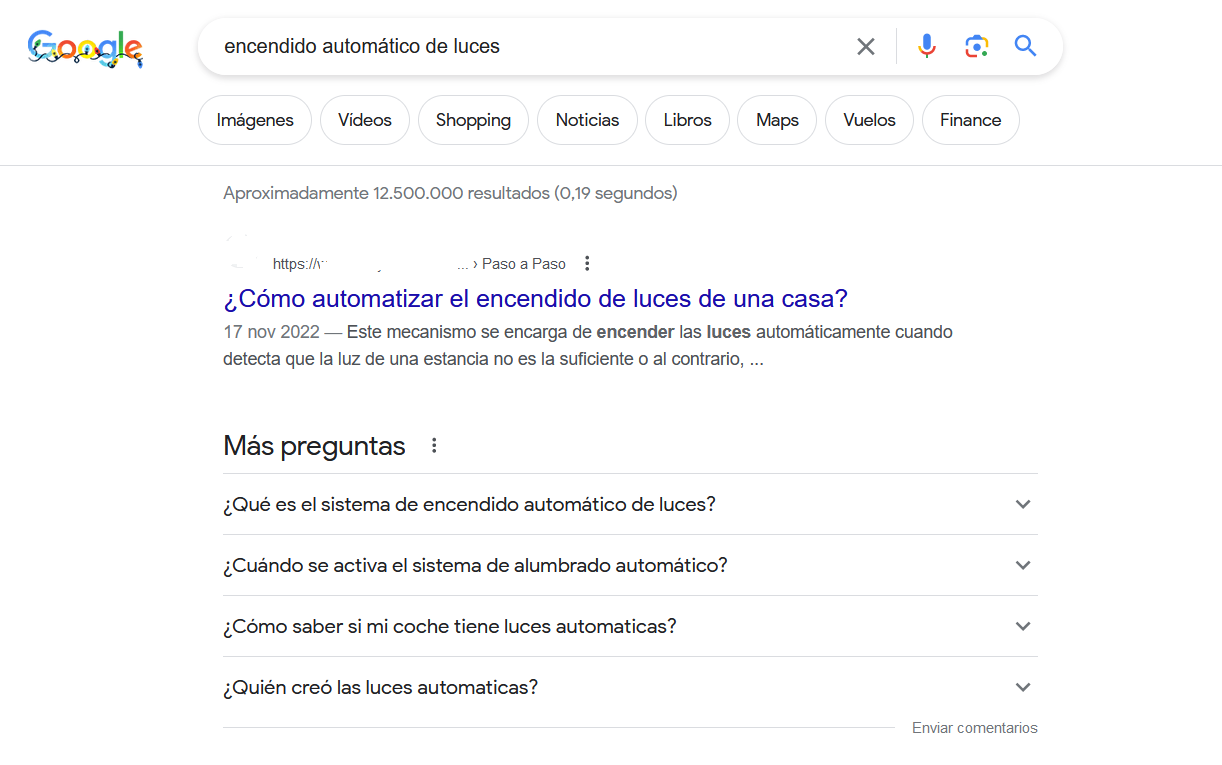This screenshot has height=765, width=1222.
Task: Switch to the Shopping results
Action: coord(472,119)
